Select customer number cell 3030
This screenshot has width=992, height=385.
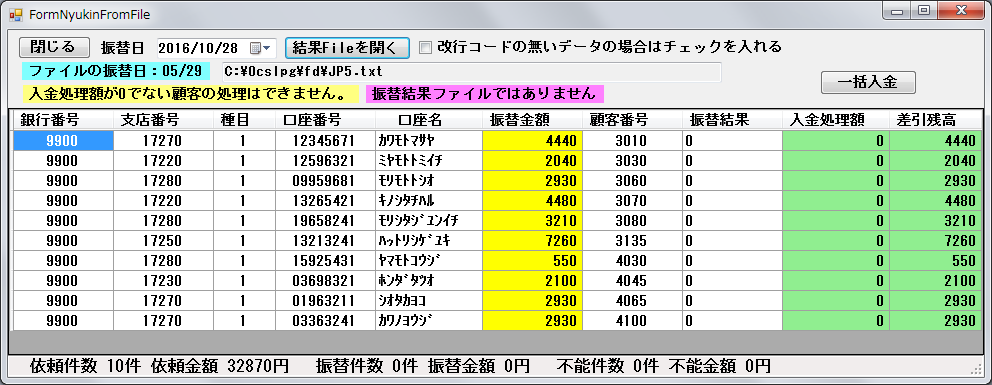tap(632, 161)
